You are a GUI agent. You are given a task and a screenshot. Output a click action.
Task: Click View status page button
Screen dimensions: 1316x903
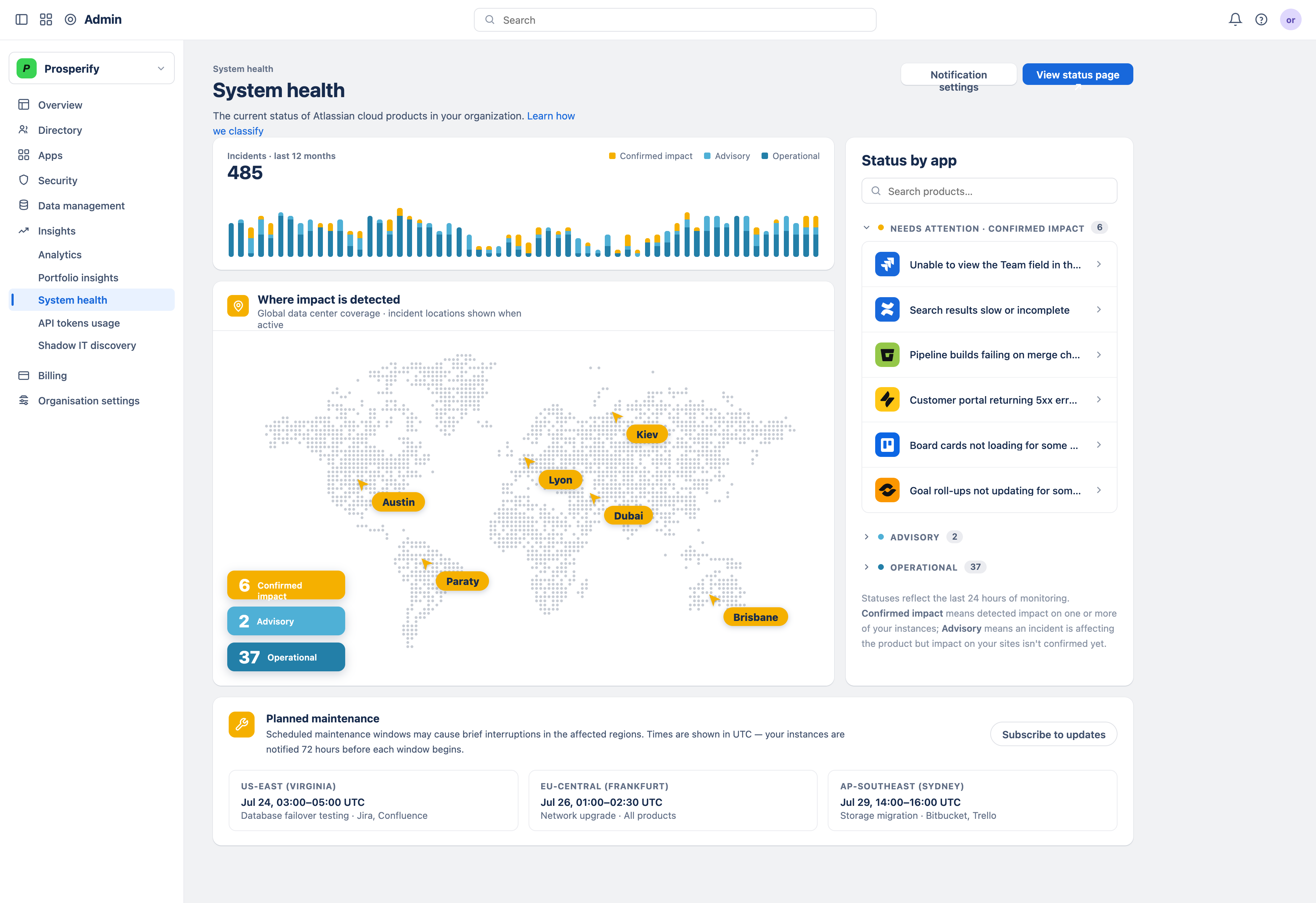pos(1077,74)
